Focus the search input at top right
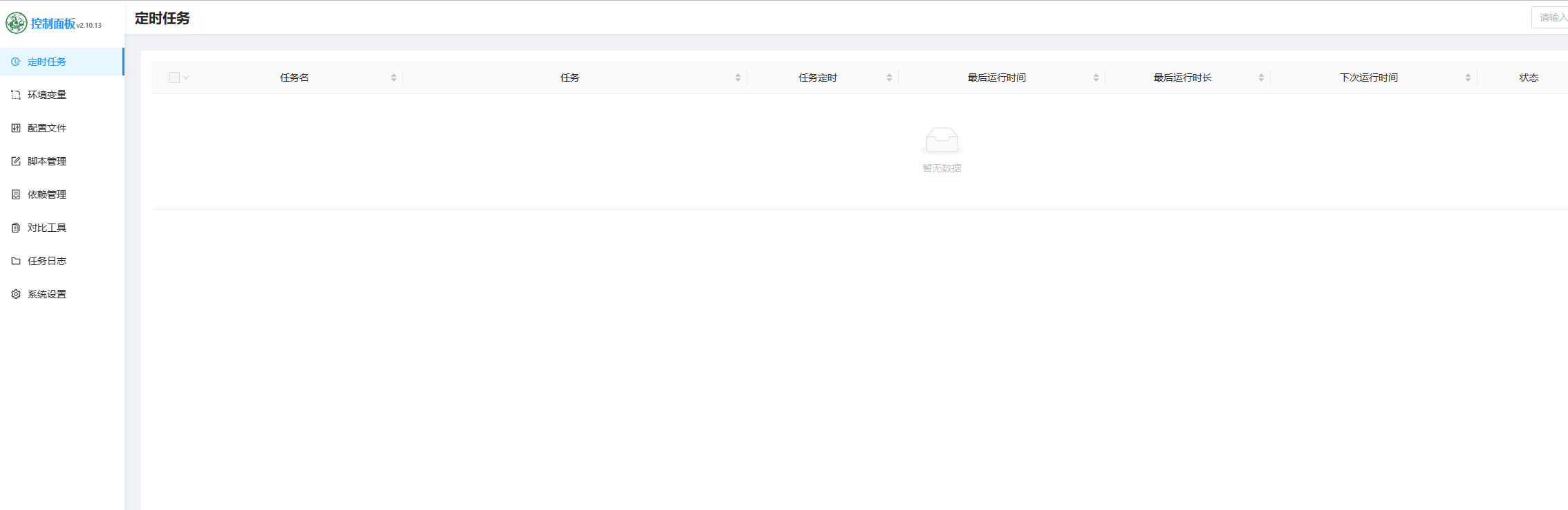1568x510 pixels. click(1550, 17)
